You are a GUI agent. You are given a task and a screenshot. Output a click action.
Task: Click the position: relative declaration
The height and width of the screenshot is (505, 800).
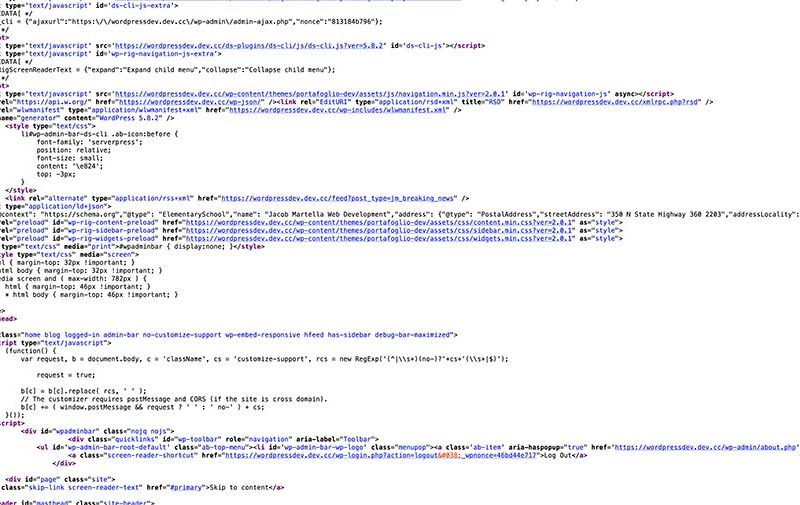pyautogui.click(x=73, y=150)
